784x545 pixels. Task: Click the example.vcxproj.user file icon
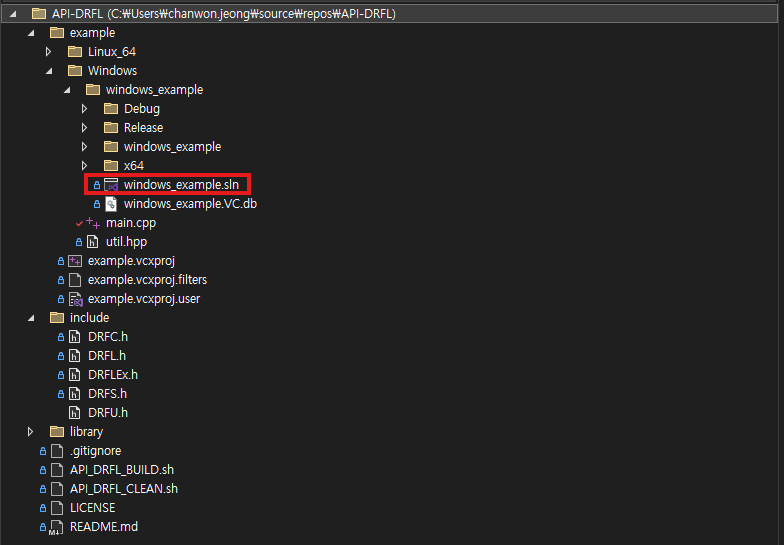tap(75, 299)
